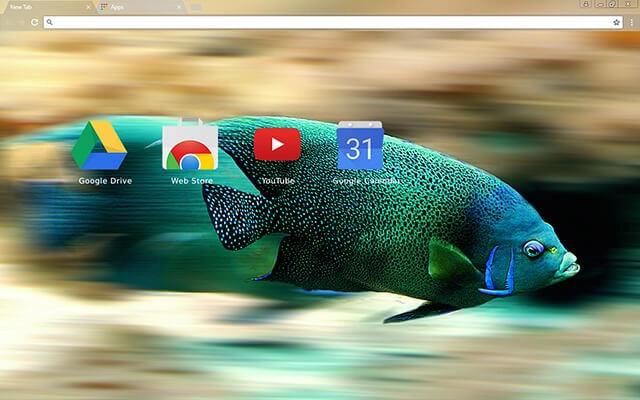Focus the address bar input field

pyautogui.click(x=333, y=22)
